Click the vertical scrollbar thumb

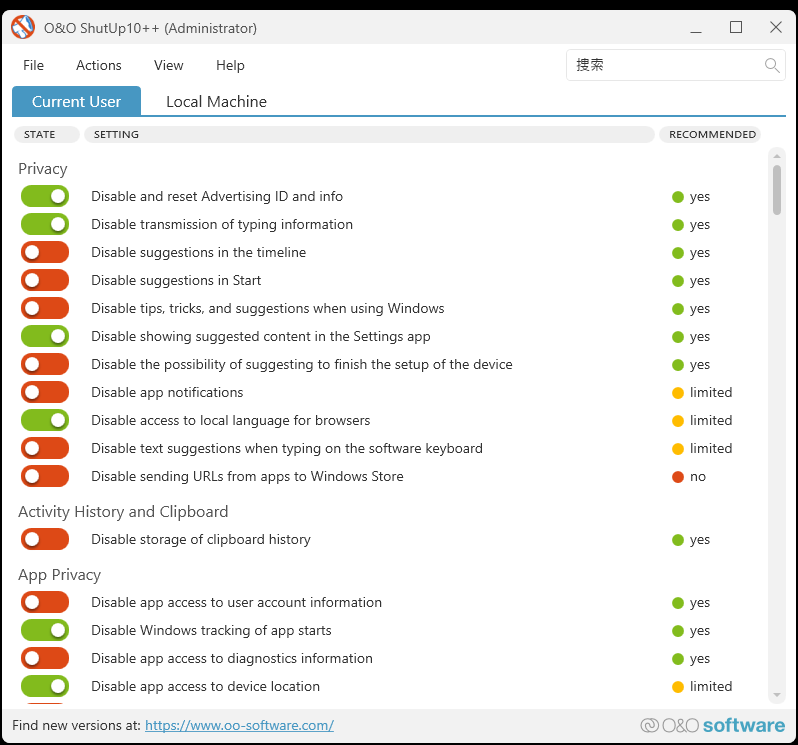[777, 190]
